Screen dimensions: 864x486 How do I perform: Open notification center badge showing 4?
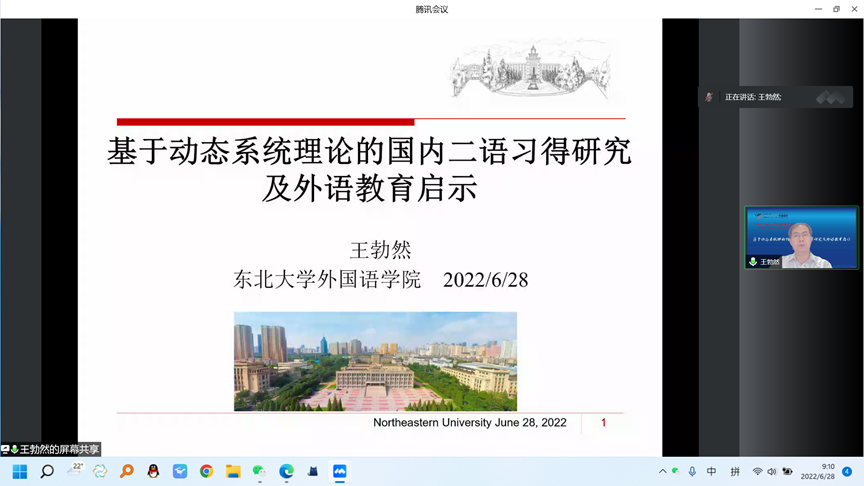pos(847,472)
